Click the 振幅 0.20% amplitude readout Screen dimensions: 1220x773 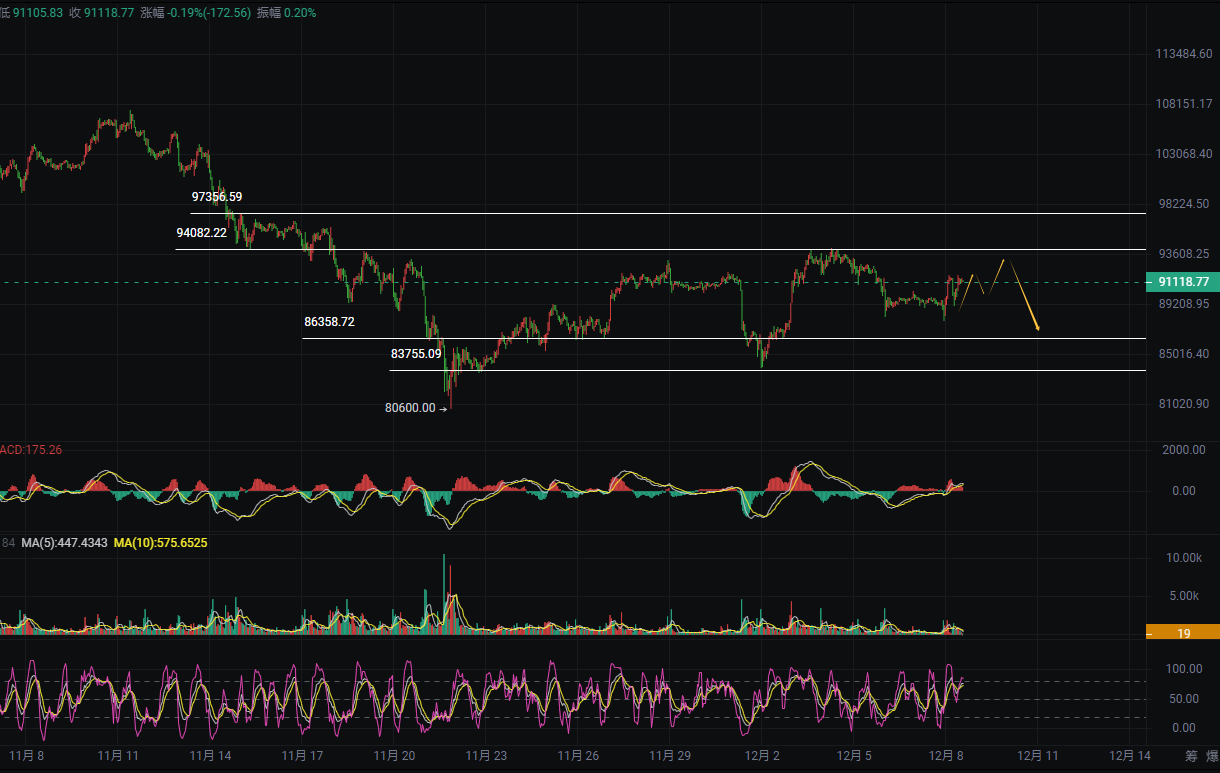(x=287, y=12)
